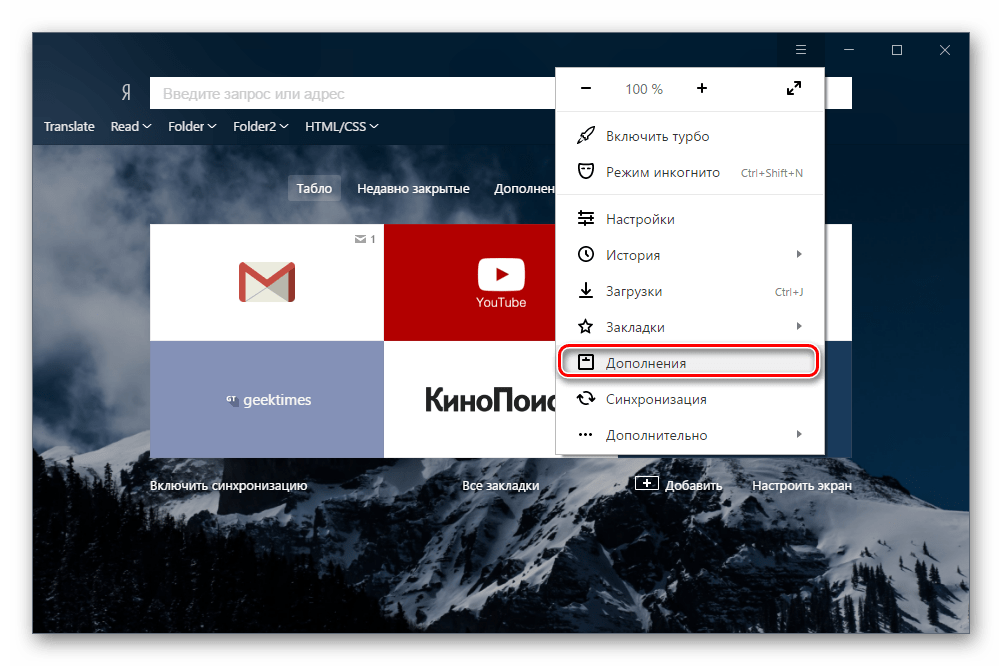The image size is (1002, 666).
Task: Expand the Дополнительно submenu arrow
Action: (x=799, y=435)
